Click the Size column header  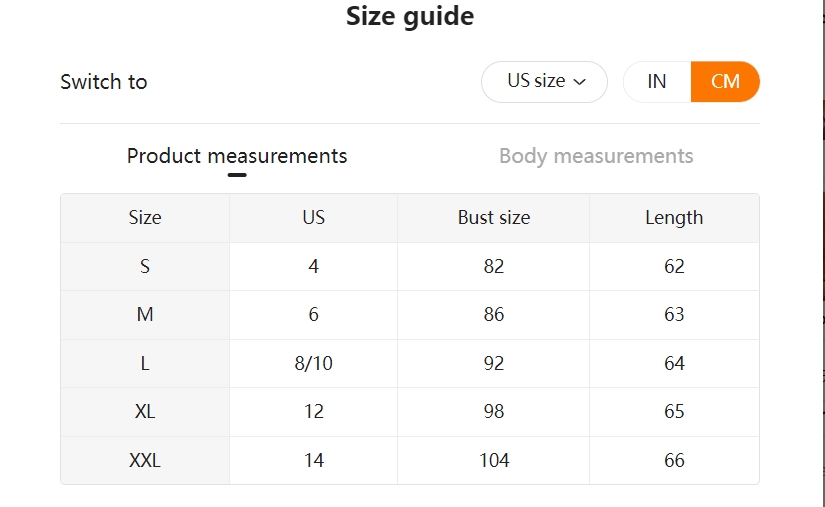[x=145, y=218]
